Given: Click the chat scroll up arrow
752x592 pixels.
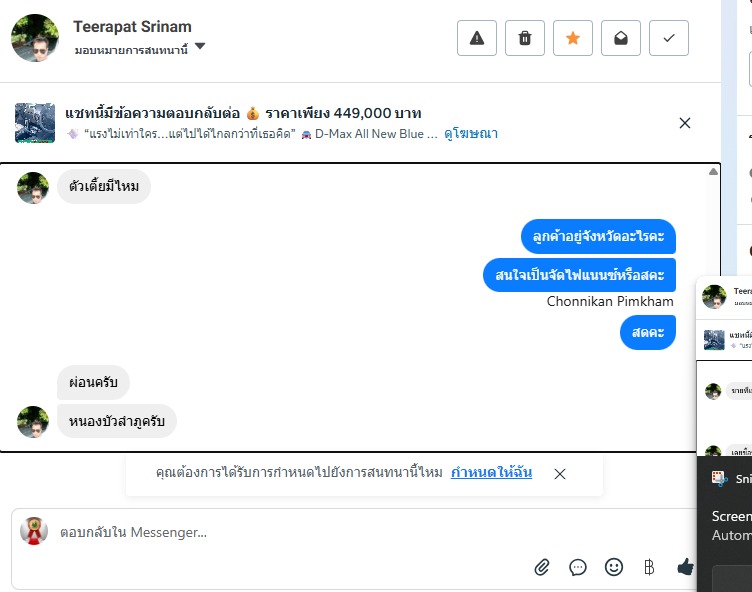Looking at the screenshot, I should click(x=714, y=172).
